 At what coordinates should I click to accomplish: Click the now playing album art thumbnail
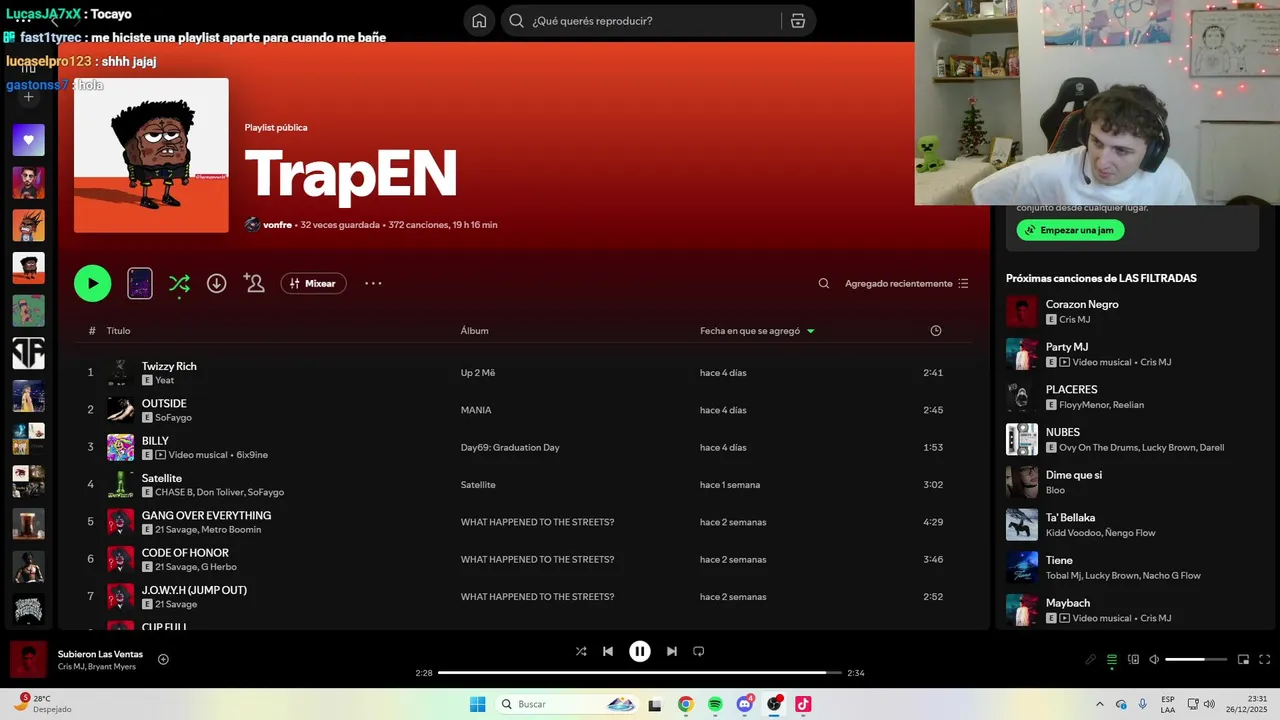[x=28, y=660]
